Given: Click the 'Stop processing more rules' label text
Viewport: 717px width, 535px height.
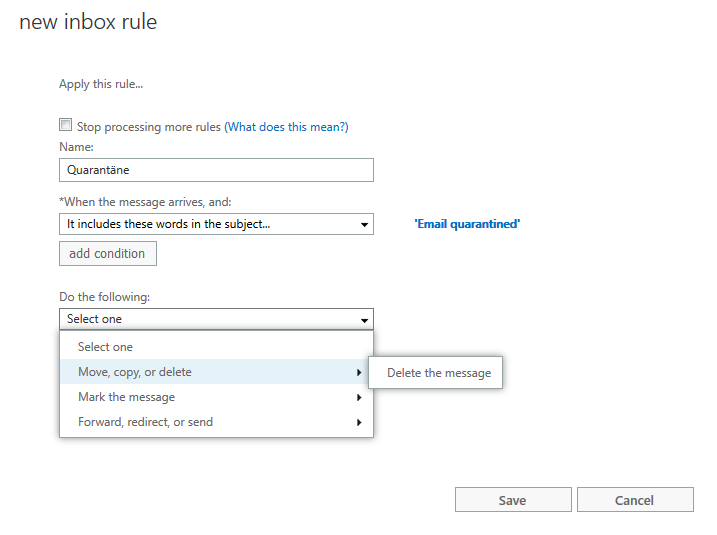Looking at the screenshot, I should coord(149,127).
